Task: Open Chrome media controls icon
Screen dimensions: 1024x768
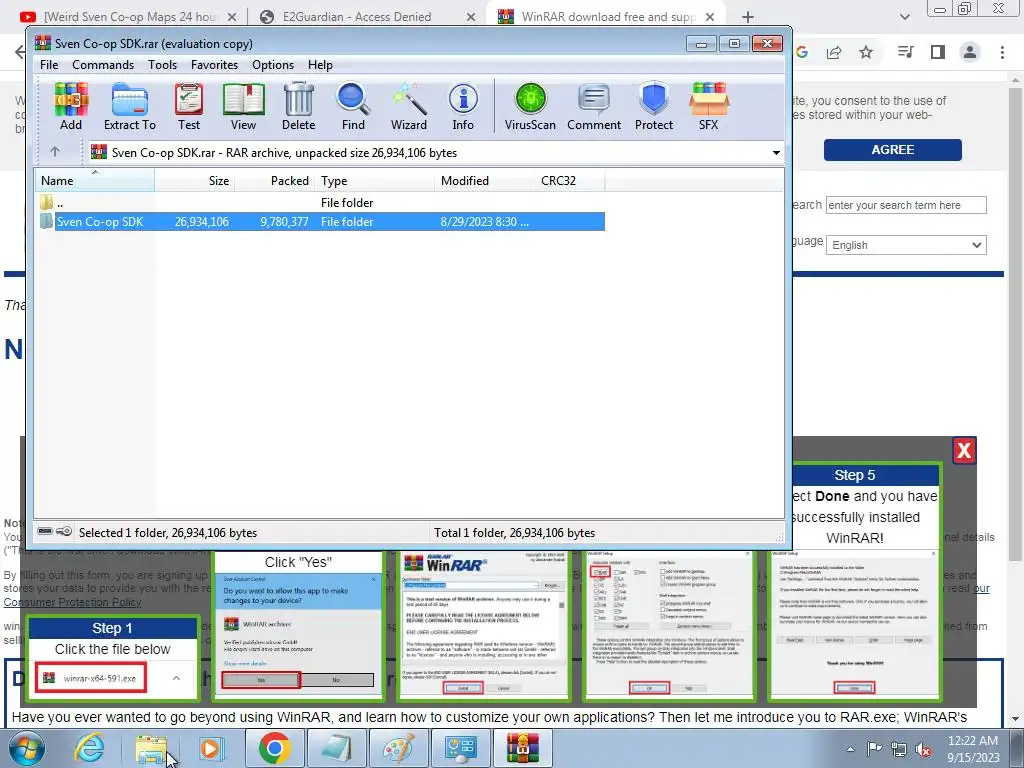Action: tap(905, 52)
